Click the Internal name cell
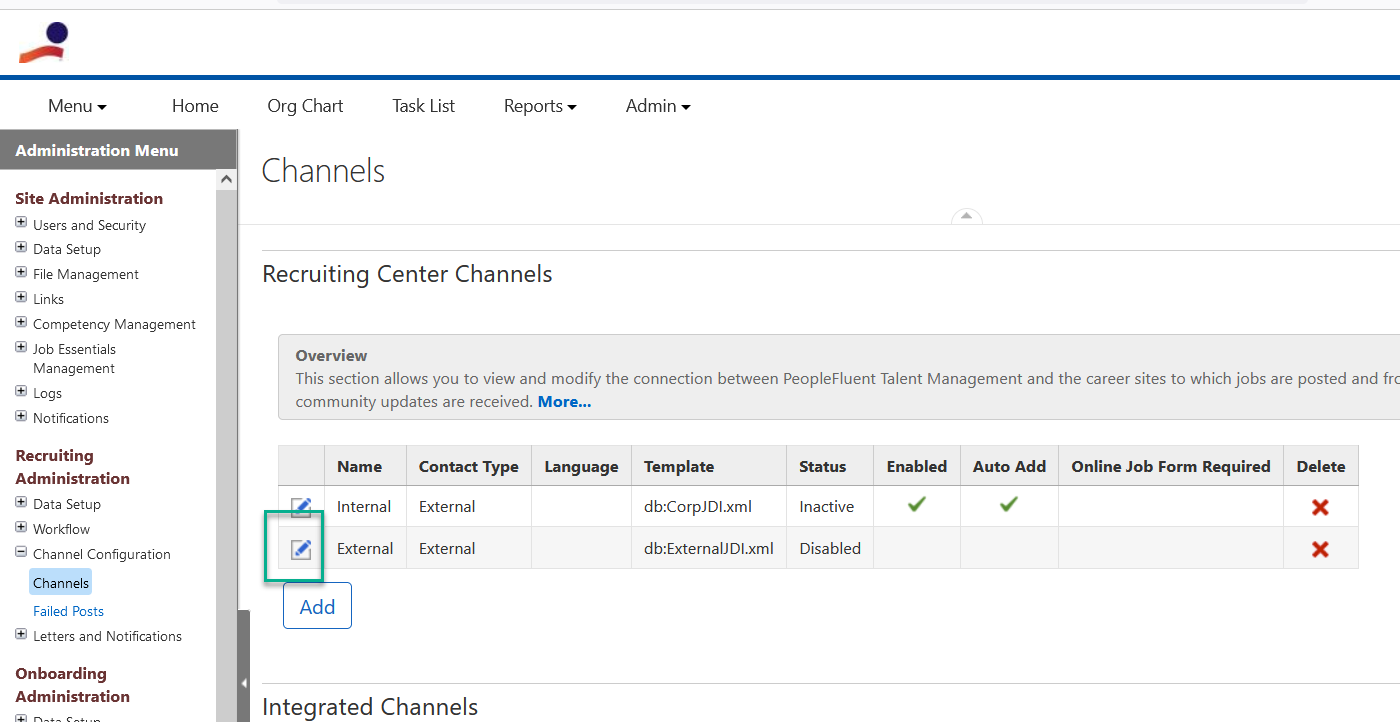Image resolution: width=1400 pixels, height=722 pixels. [364, 507]
